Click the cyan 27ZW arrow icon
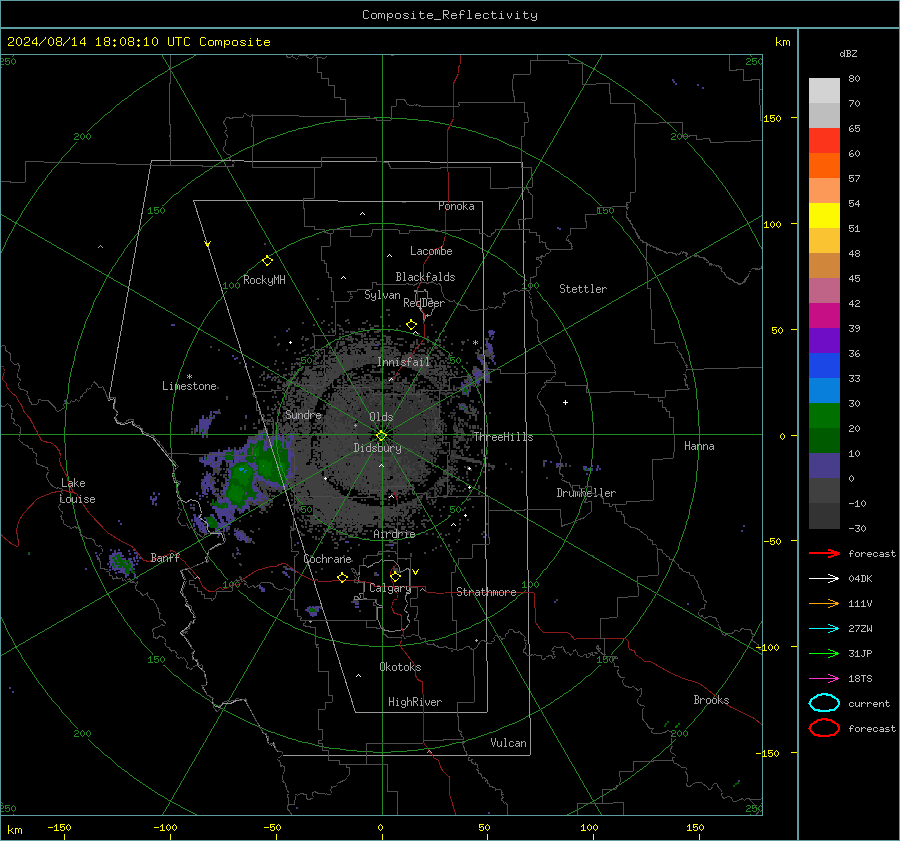 (824, 629)
